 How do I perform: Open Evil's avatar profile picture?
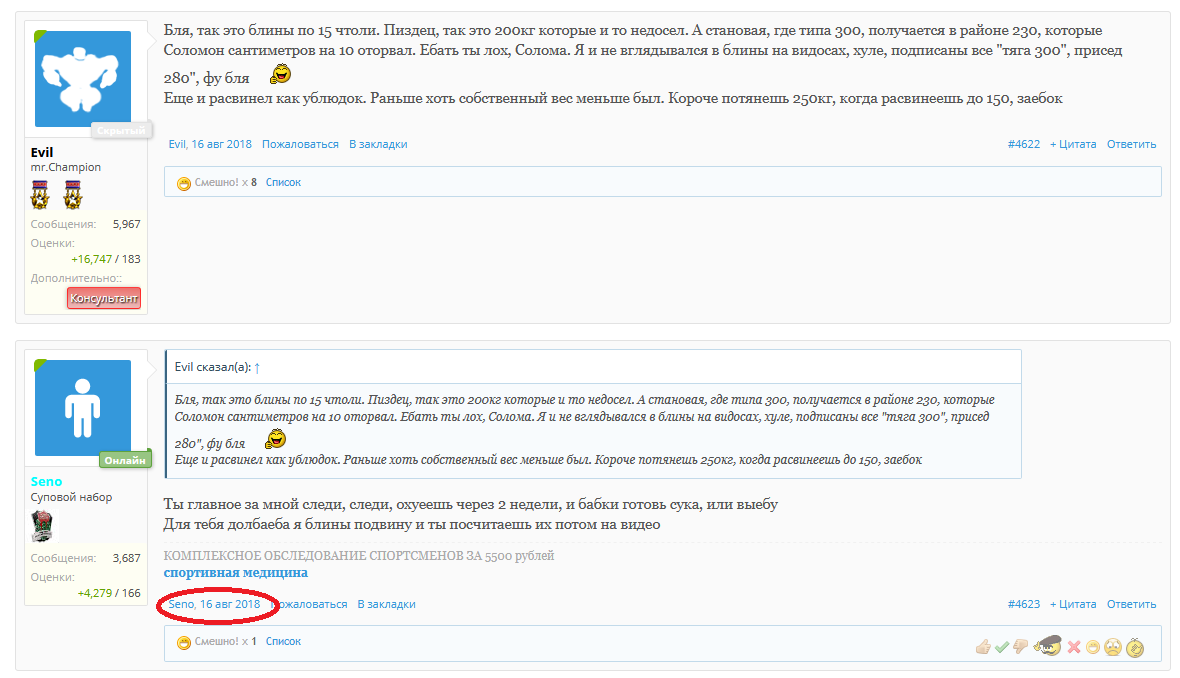(x=83, y=79)
